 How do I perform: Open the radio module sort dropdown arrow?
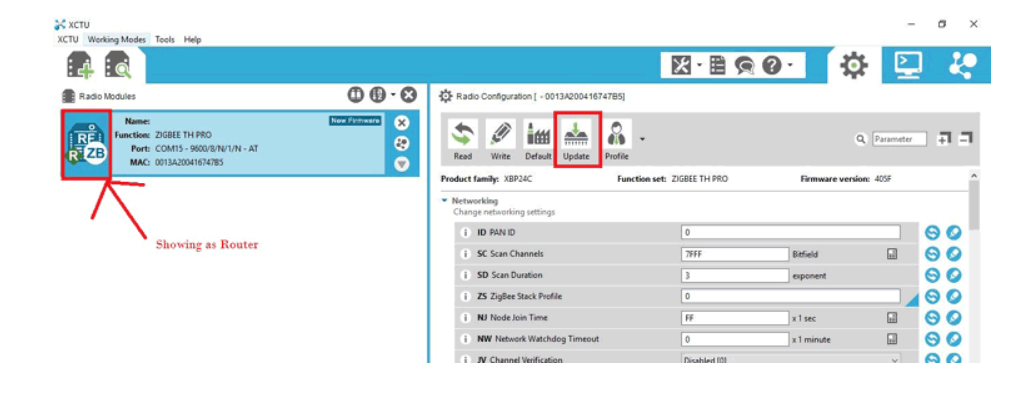click(x=393, y=96)
